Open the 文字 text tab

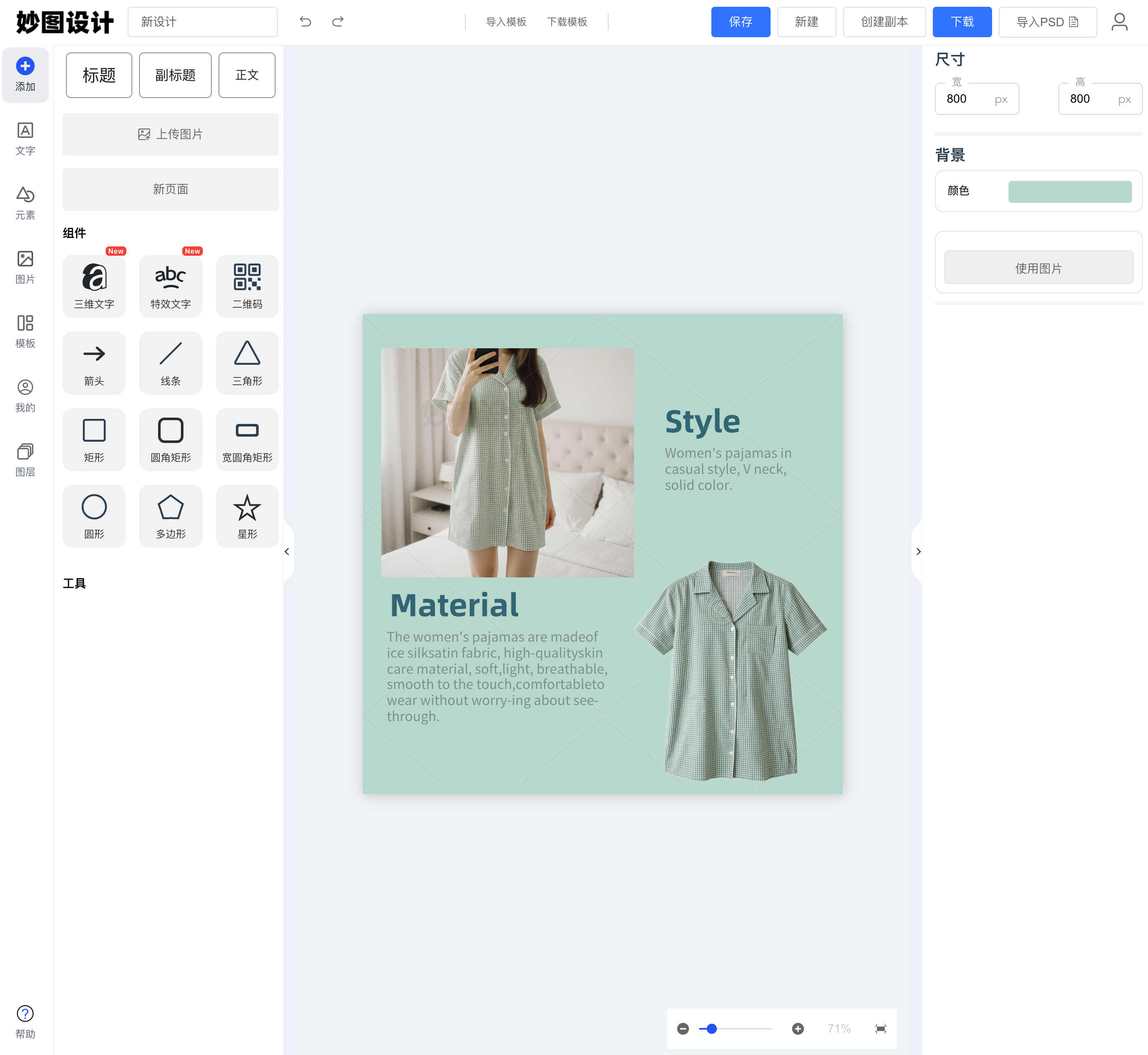[25, 137]
